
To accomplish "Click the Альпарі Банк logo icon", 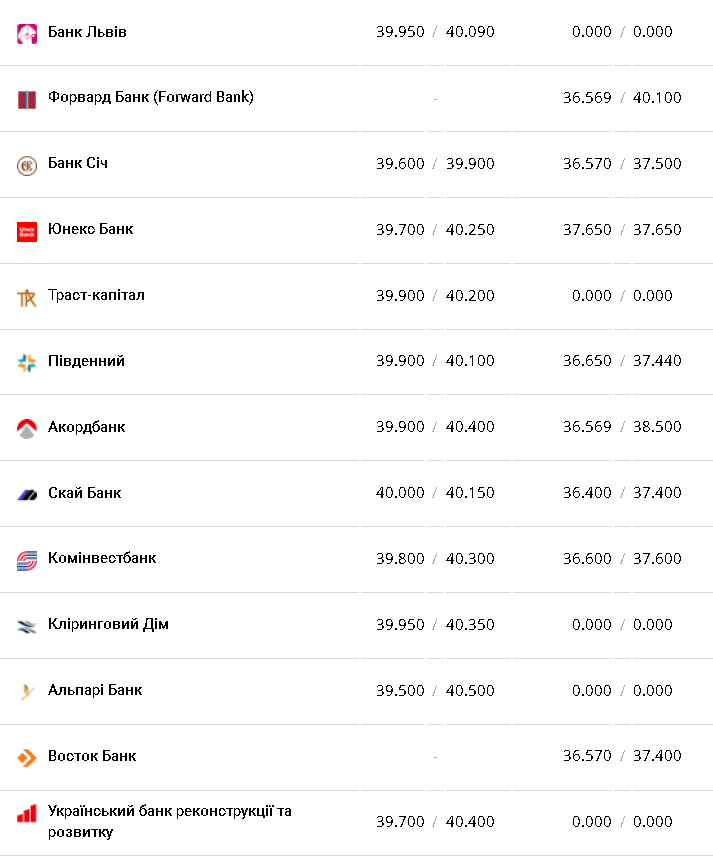I will pos(27,691).
